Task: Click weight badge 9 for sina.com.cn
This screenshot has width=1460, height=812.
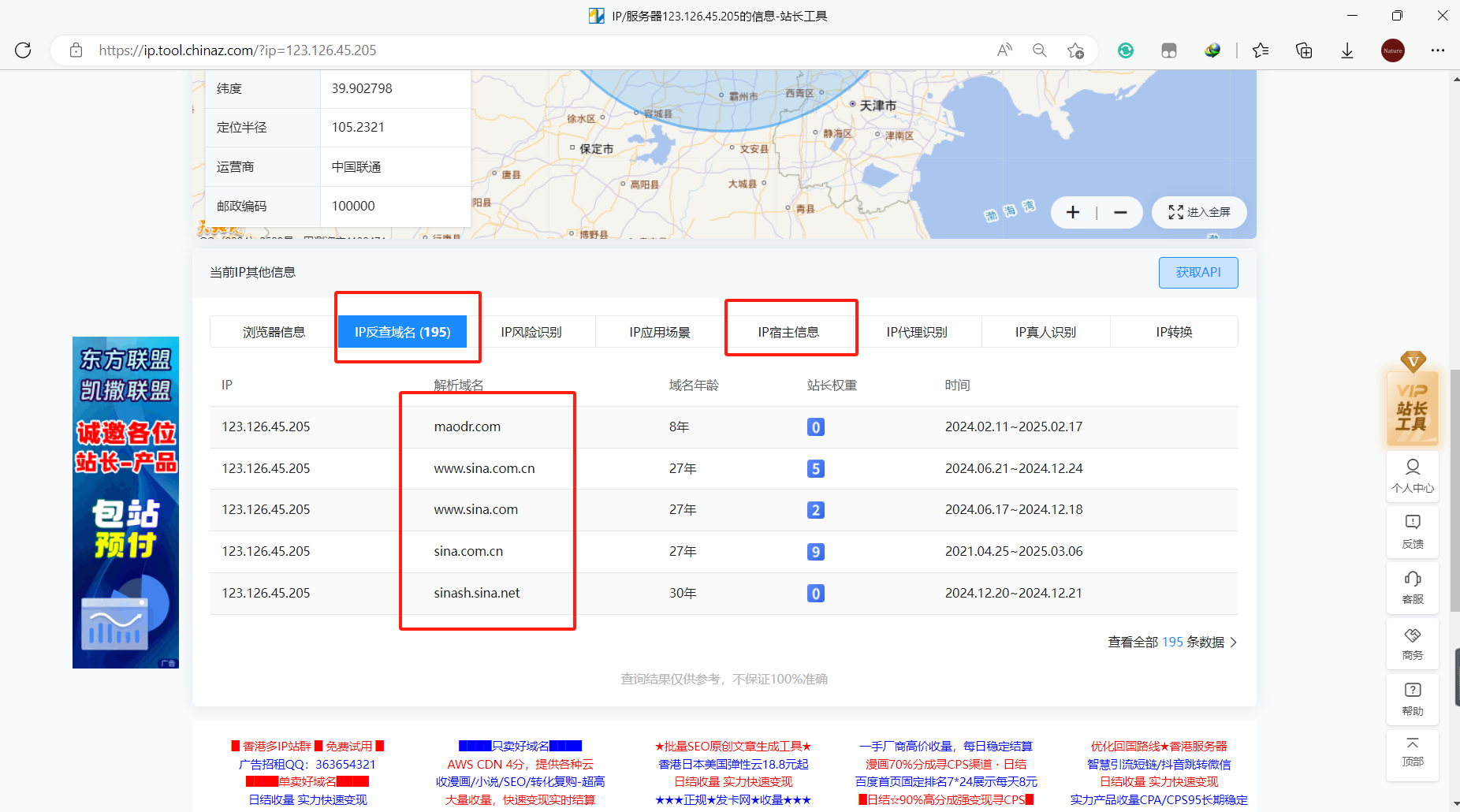Action: pyautogui.click(x=816, y=551)
